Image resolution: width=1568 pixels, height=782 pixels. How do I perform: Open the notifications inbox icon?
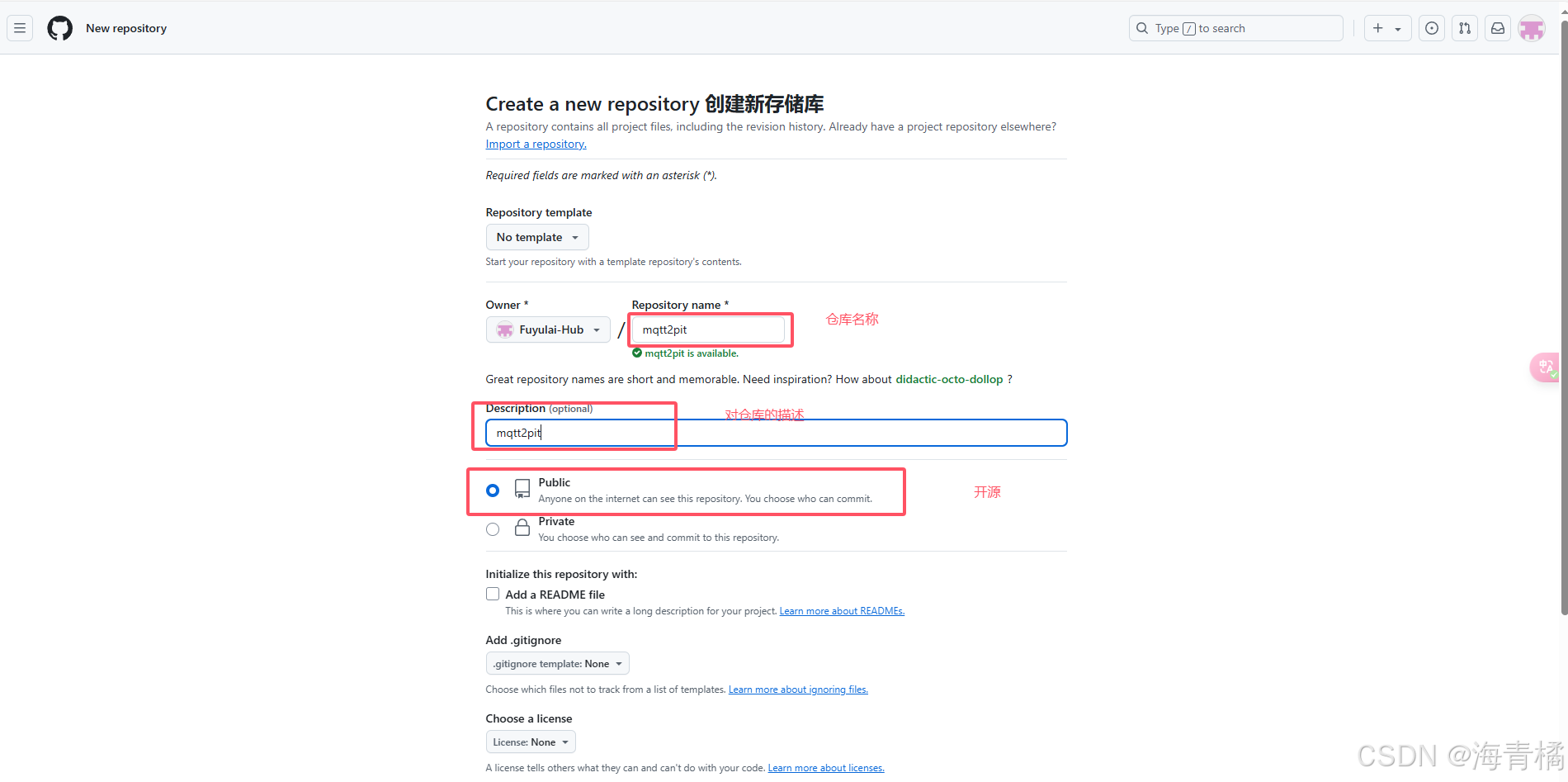1498,28
